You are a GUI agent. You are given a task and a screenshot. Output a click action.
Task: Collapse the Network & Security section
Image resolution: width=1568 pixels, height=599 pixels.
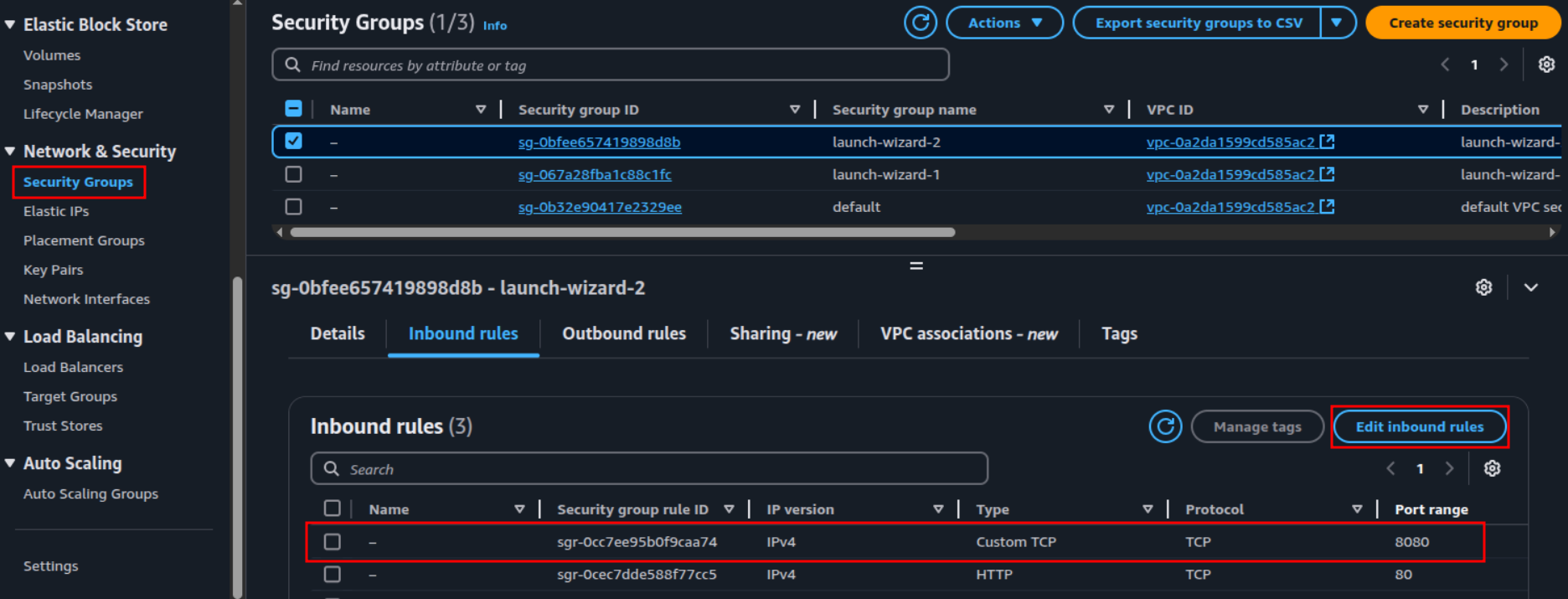[x=10, y=152]
